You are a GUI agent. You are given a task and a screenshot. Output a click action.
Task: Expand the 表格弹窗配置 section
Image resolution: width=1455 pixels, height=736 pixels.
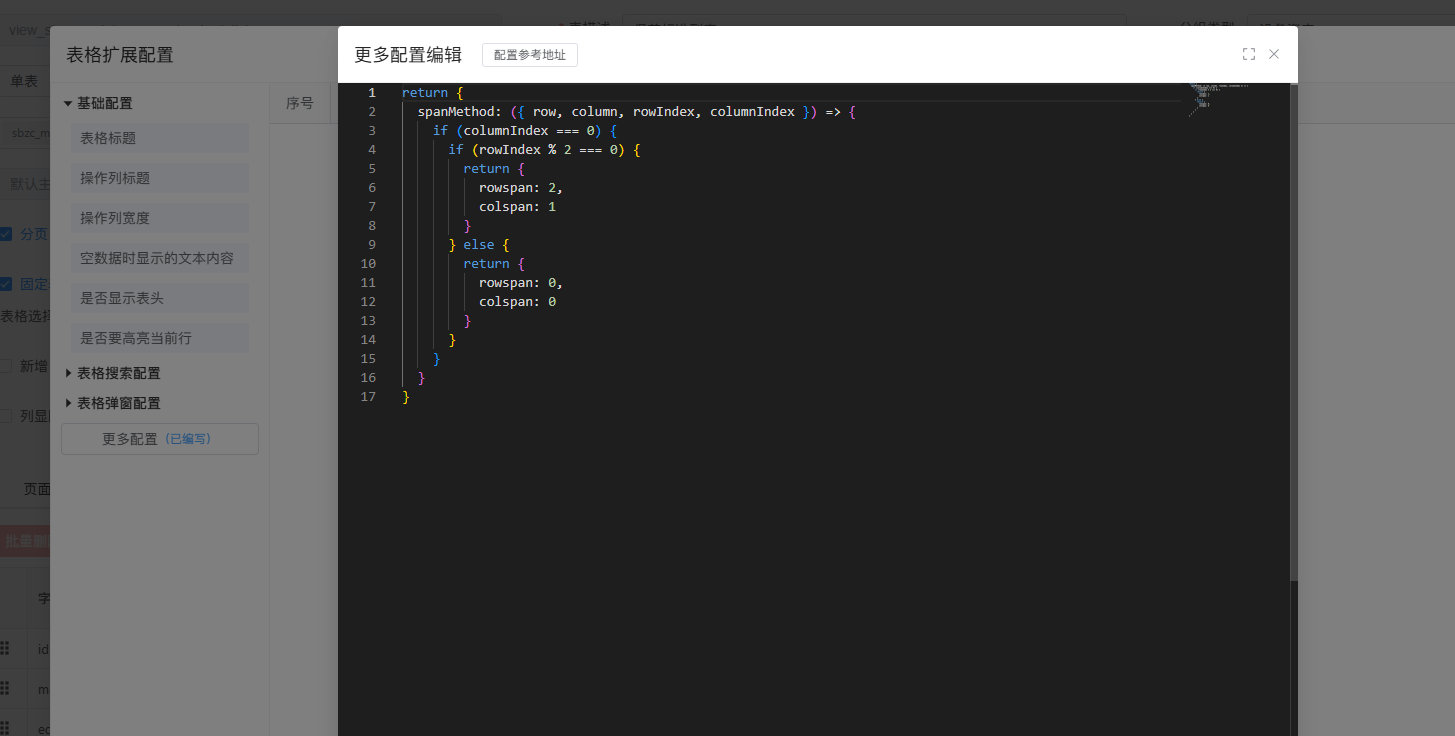coord(68,403)
